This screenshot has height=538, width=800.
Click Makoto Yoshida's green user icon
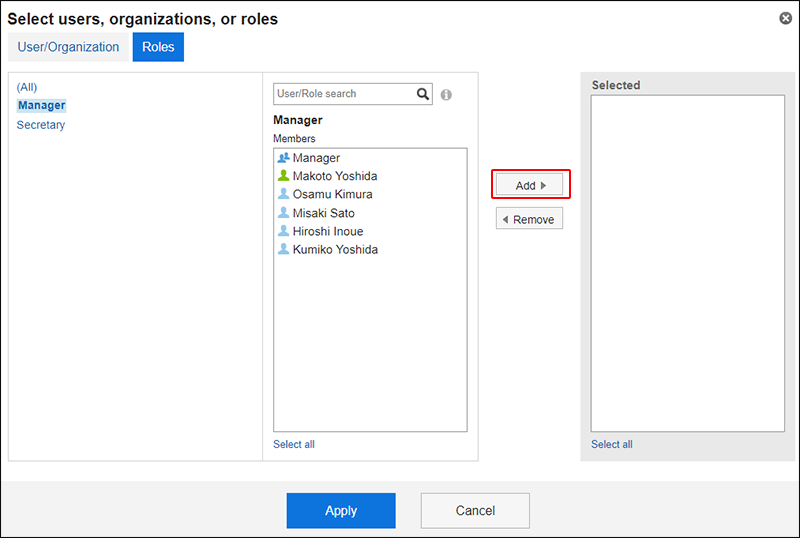pos(283,176)
